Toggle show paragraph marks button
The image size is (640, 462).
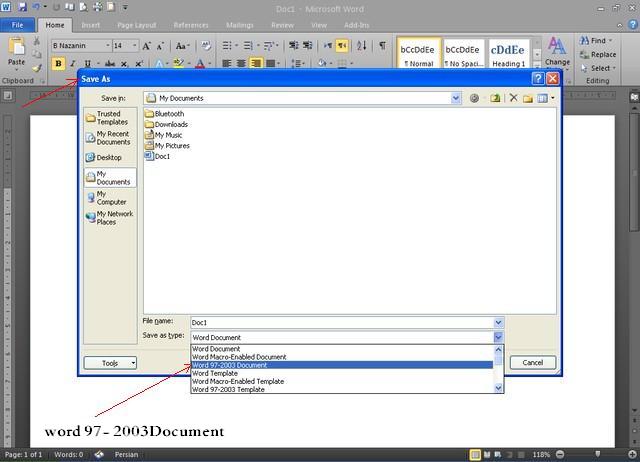pos(382,46)
